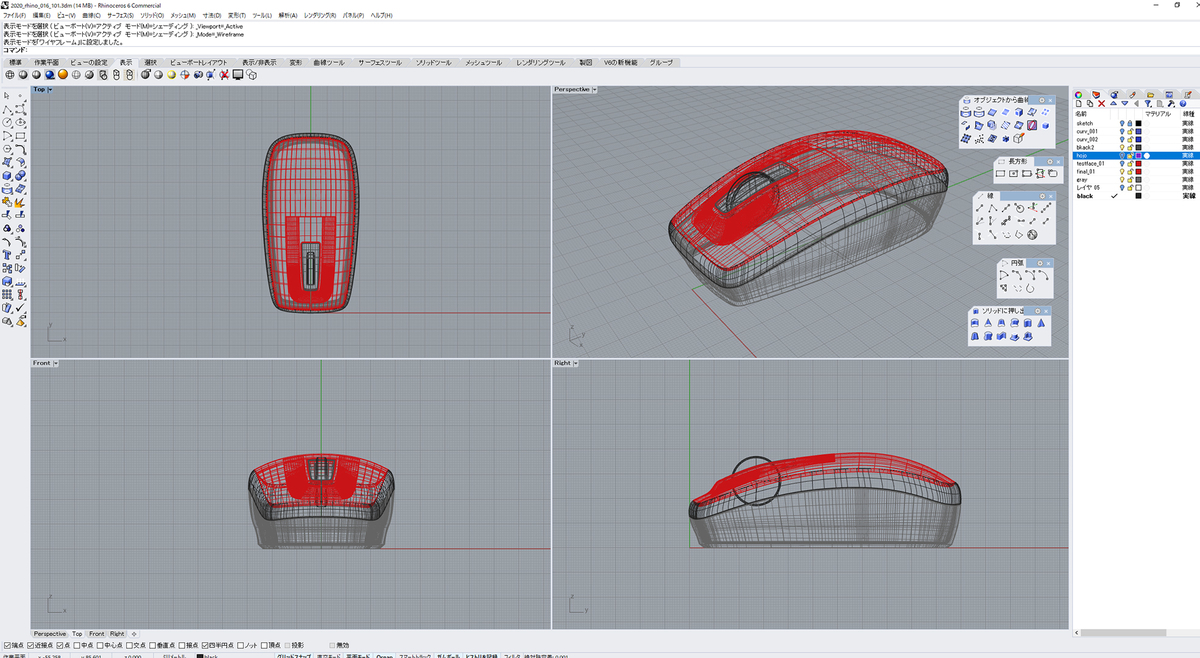Click the orange rendered display mode sphere
The image size is (1200, 658).
(x=62, y=74)
